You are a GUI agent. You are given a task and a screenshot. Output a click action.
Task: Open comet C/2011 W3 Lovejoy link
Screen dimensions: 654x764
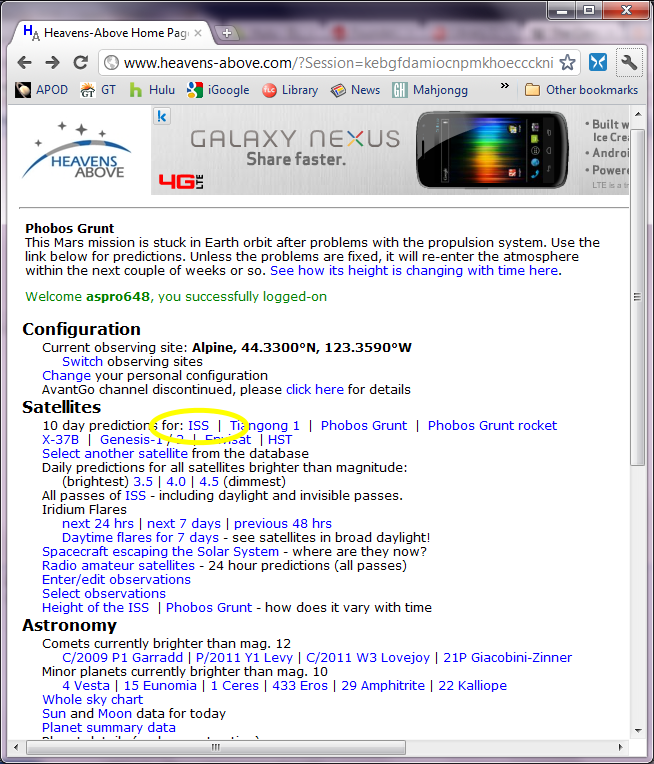point(368,658)
